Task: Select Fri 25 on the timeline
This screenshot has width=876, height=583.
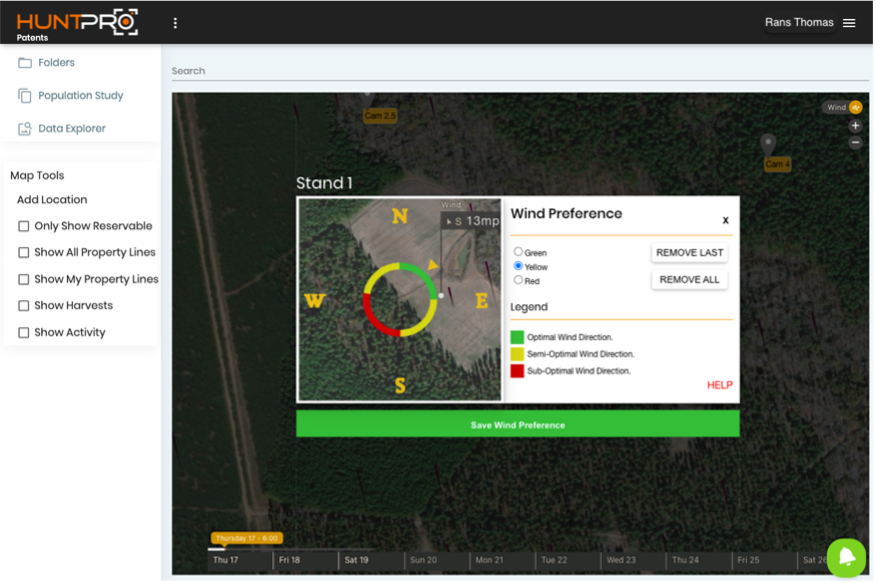Action: click(748, 560)
